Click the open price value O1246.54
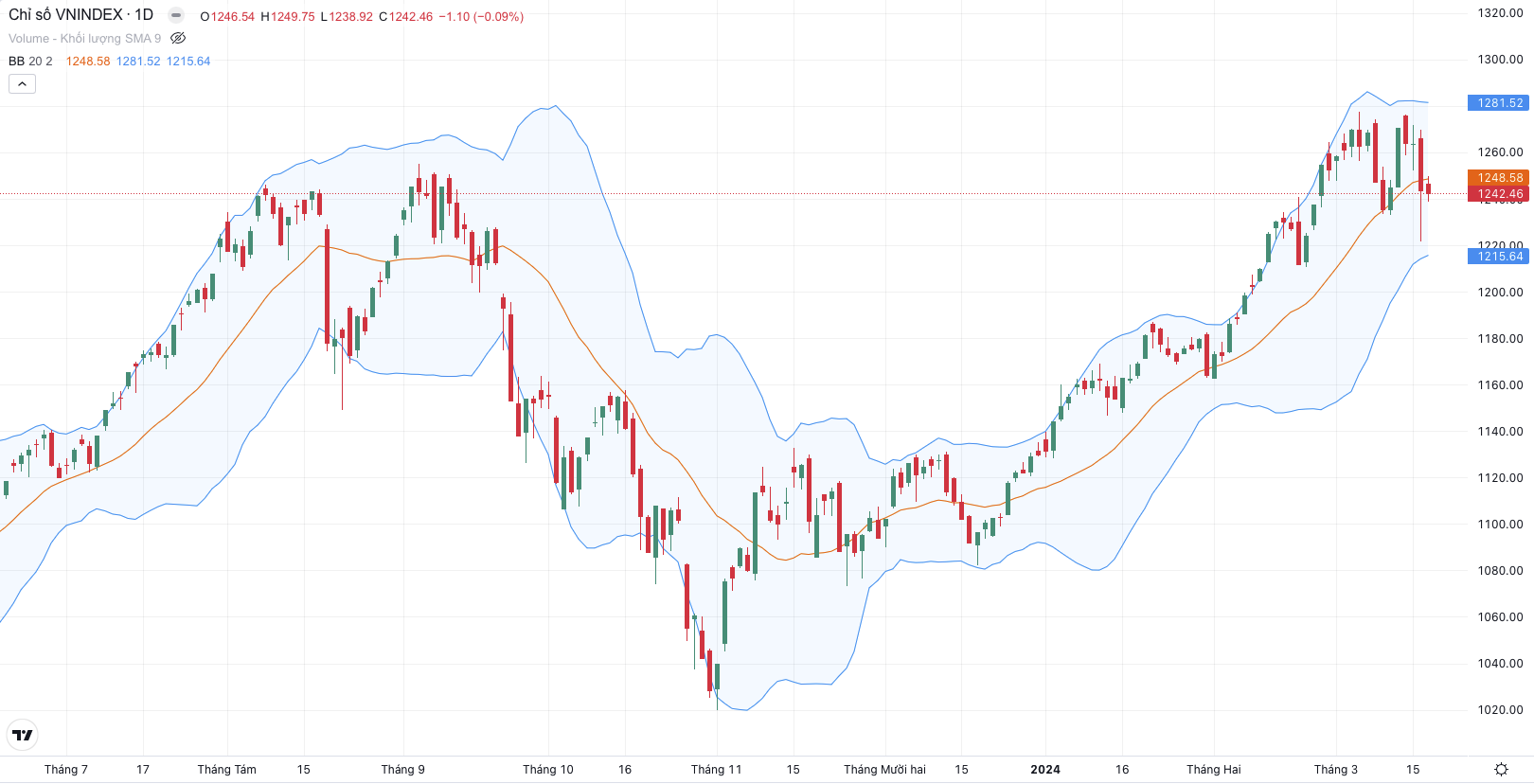 click(x=227, y=17)
